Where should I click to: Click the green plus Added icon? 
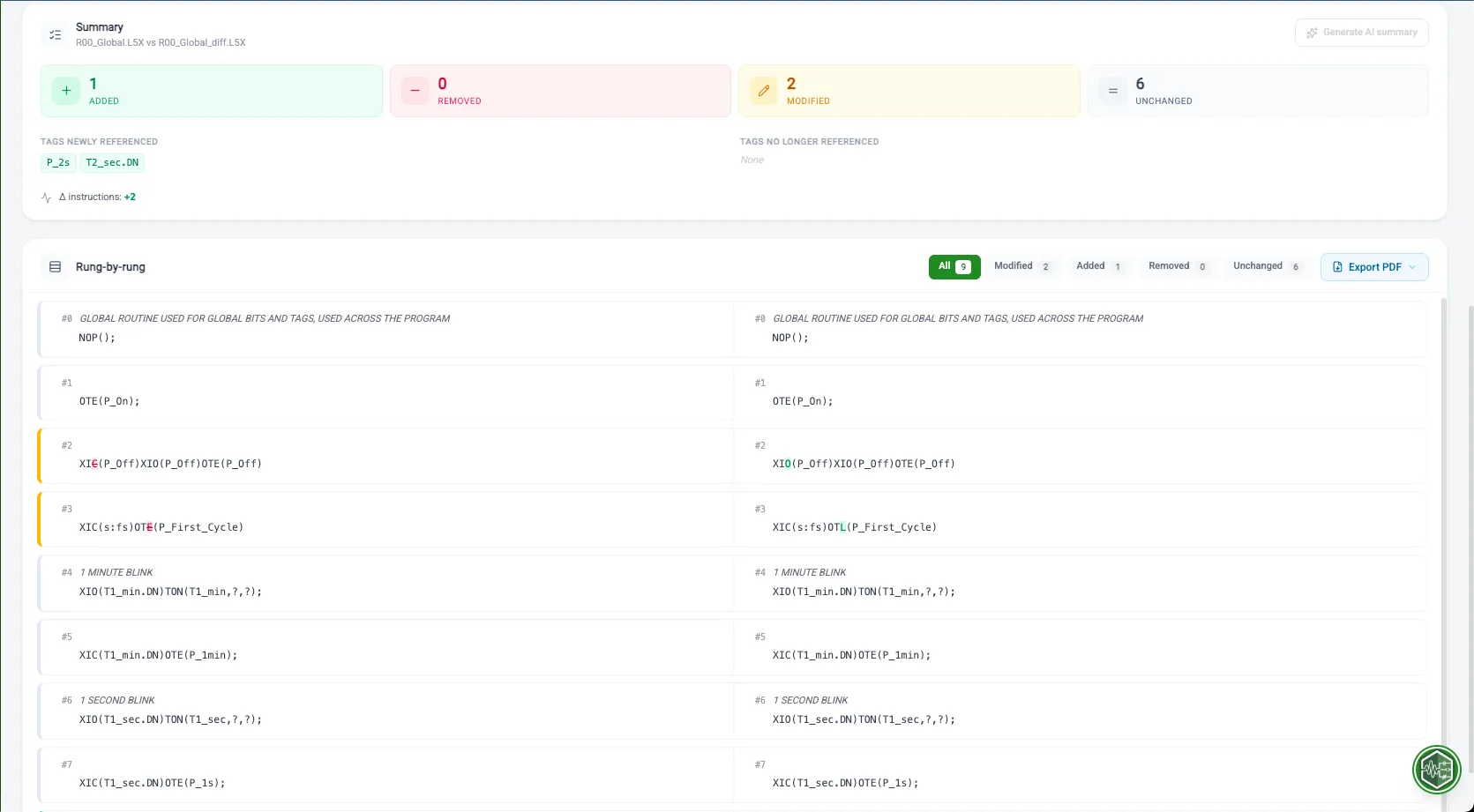click(x=66, y=91)
